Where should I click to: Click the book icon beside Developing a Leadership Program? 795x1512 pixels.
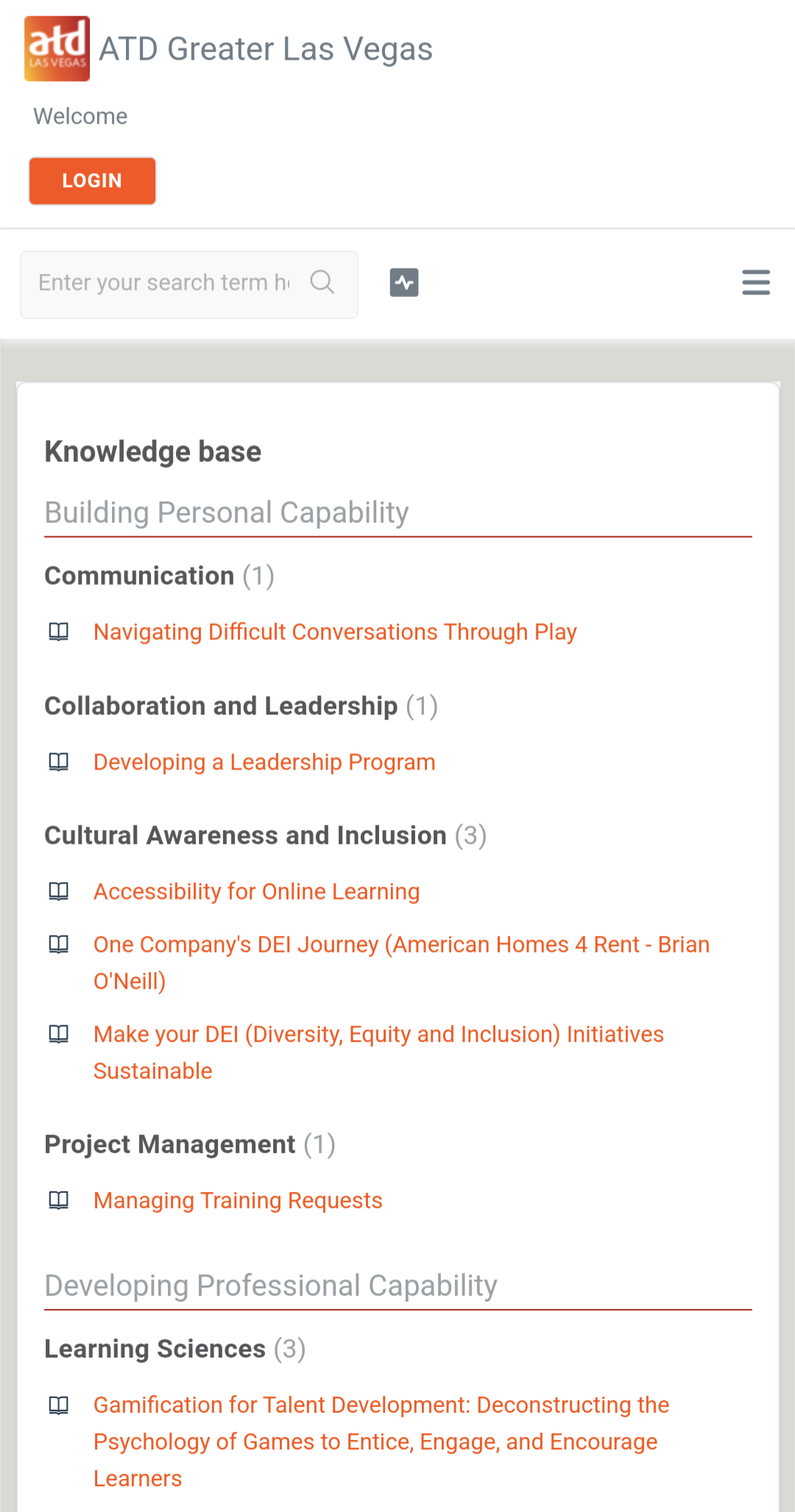coord(59,762)
